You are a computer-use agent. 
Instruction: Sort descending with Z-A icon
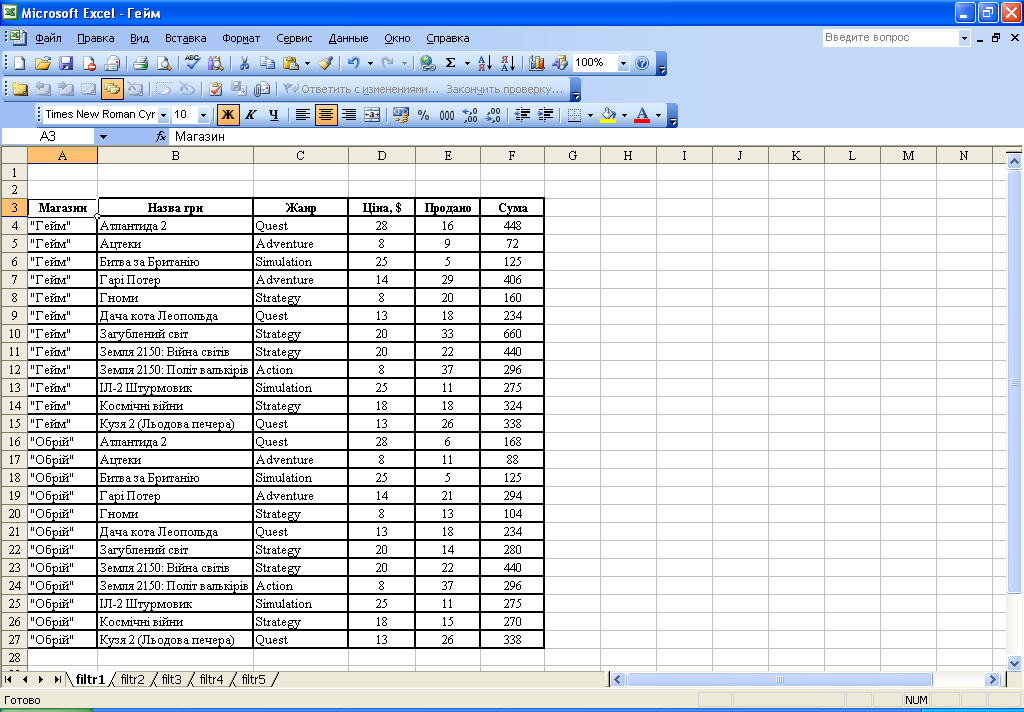click(x=508, y=63)
